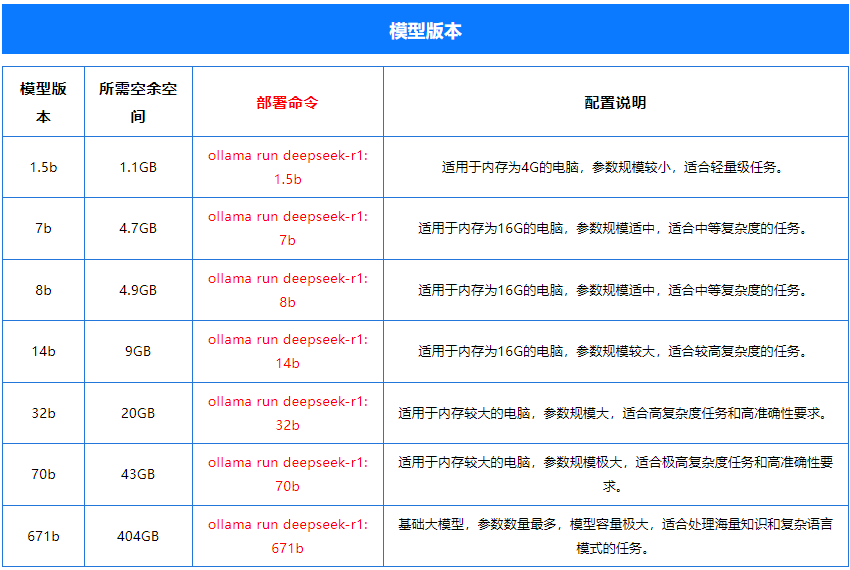Click the 7b model version cell
Image resolution: width=850 pixels, height=570 pixels.
click(43, 228)
